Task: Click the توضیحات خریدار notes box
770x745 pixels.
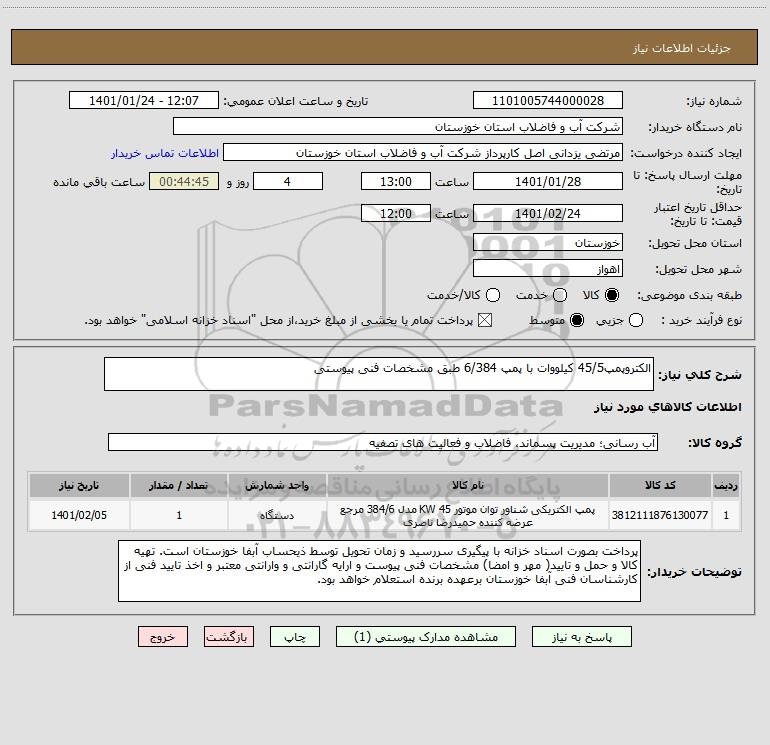Action: click(379, 571)
